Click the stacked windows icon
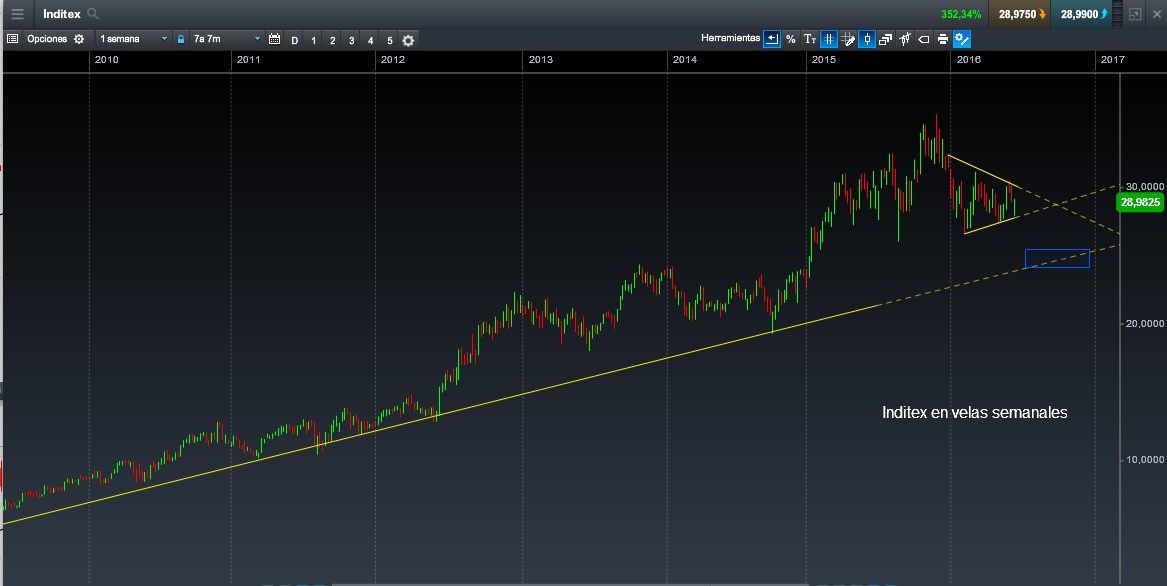1167x586 pixels. pos(886,39)
